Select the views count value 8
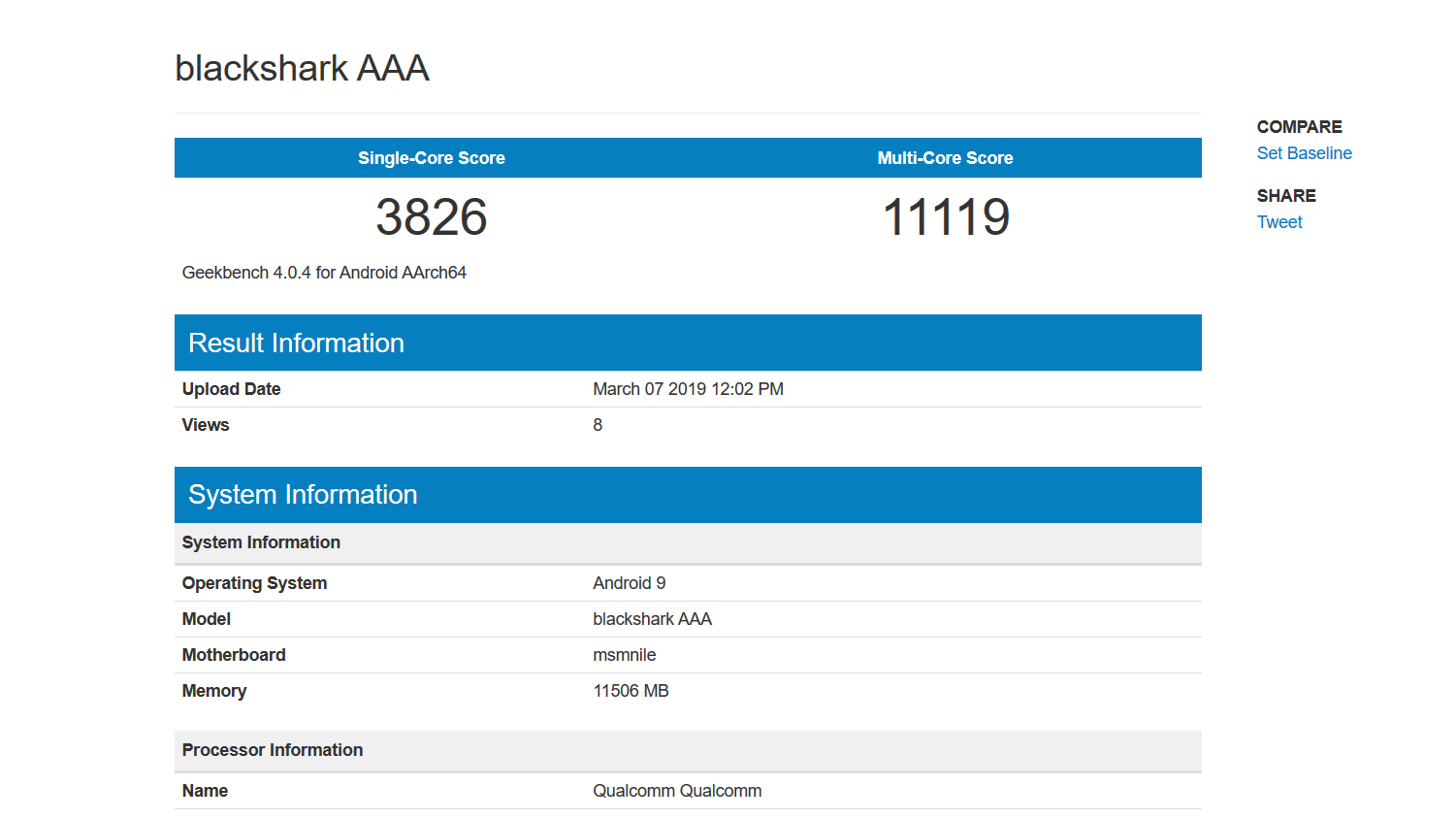Viewport: 1456px width, 819px height. [598, 425]
